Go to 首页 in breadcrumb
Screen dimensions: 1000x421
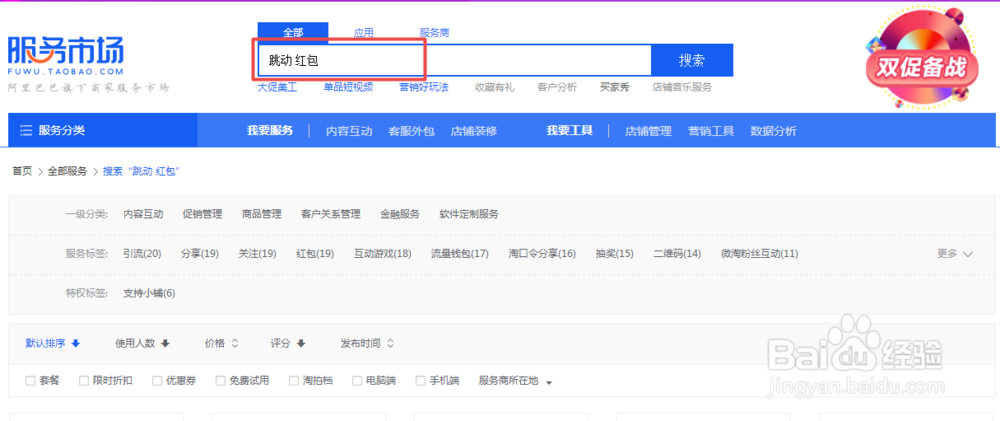(22, 171)
